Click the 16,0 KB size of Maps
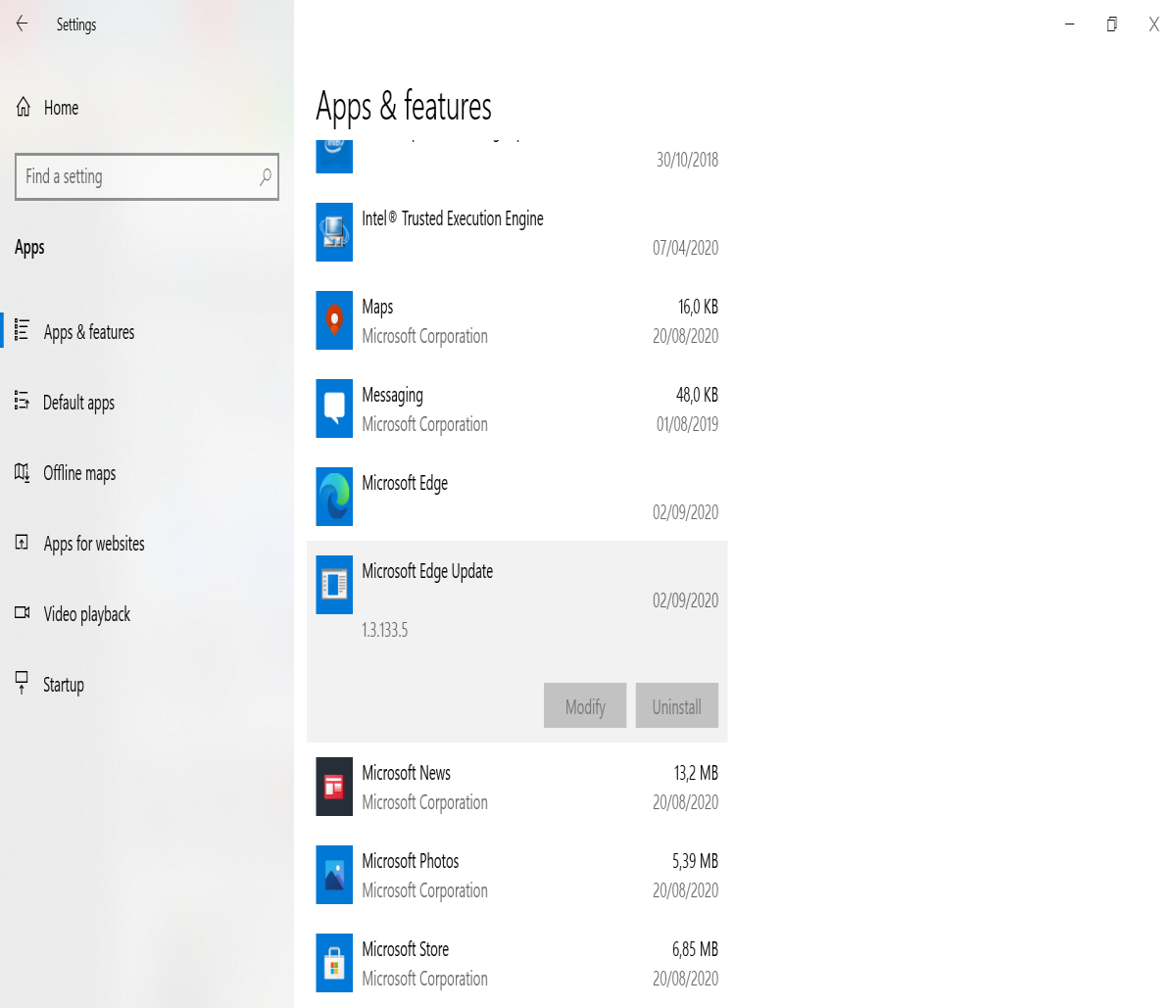This screenshot has width=1176, height=1008. (698, 307)
